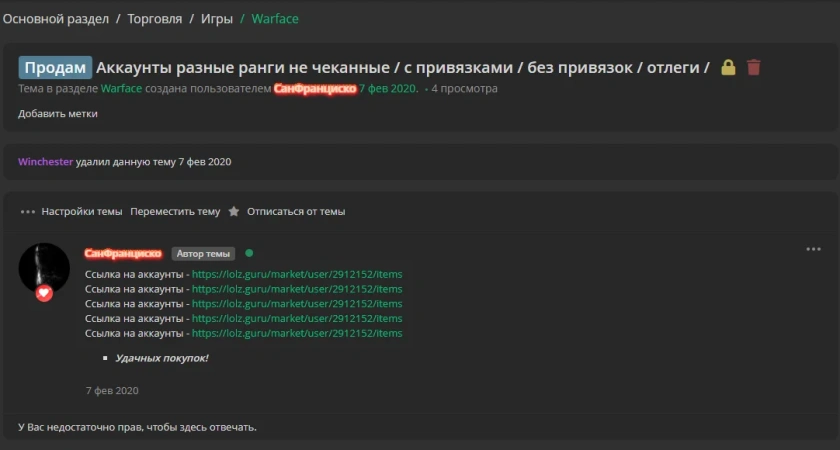Click удалил данную тему 7 фев 2020 text

coord(153,162)
